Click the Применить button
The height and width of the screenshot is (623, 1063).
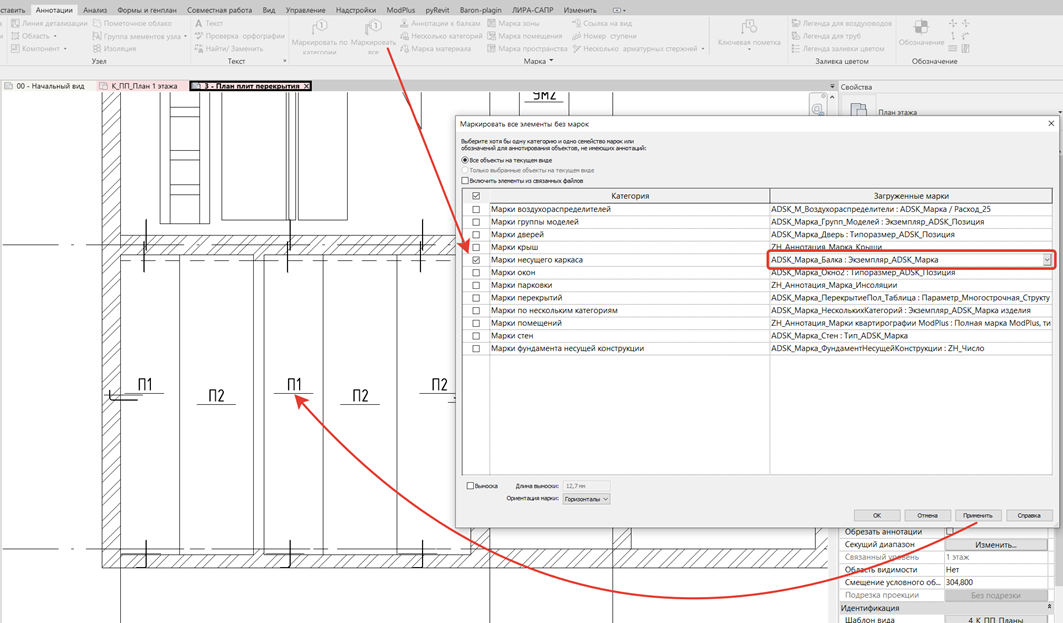pyautogui.click(x=978, y=515)
